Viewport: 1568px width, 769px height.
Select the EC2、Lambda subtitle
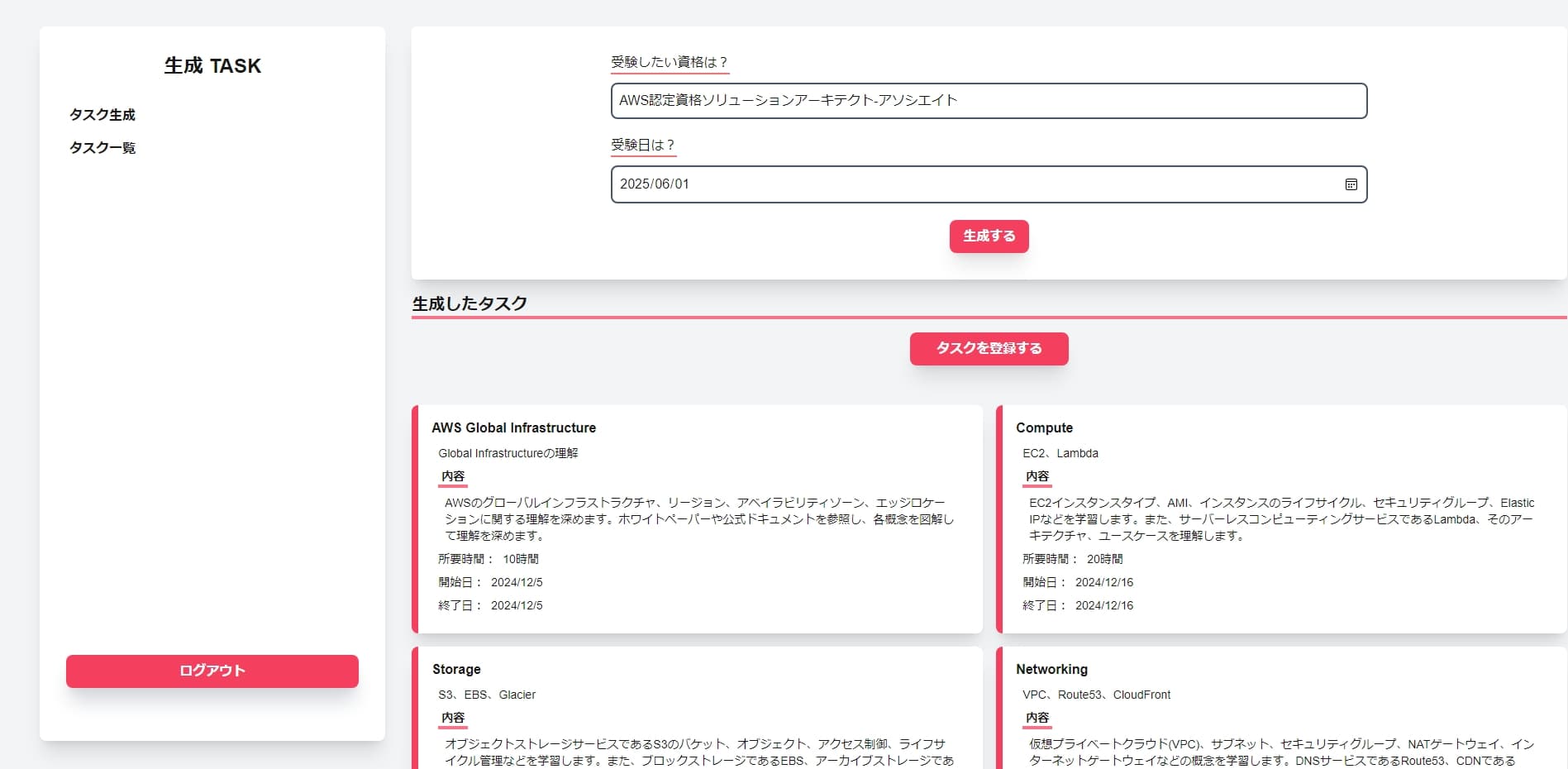(x=1060, y=453)
